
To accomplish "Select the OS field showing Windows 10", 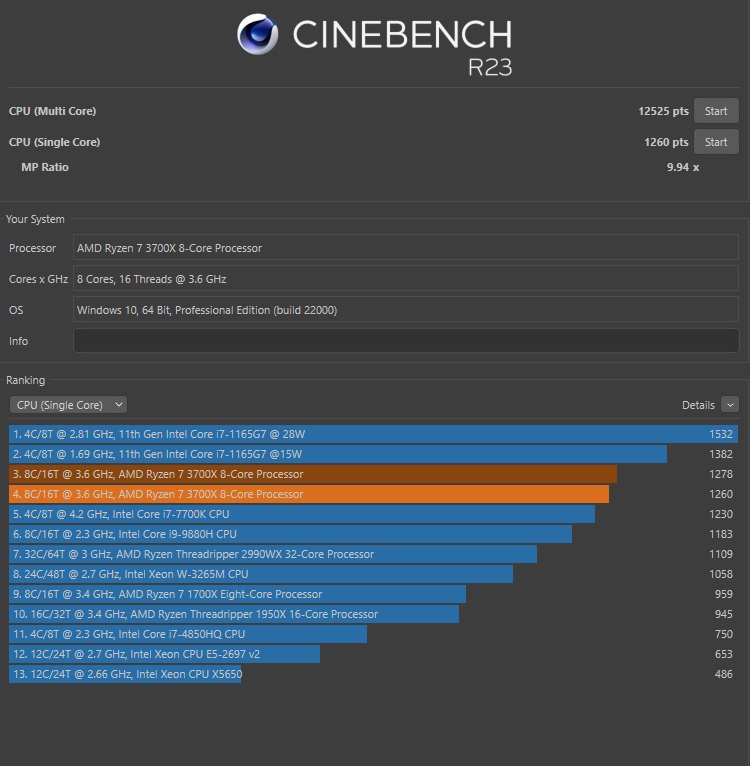I will (406, 309).
